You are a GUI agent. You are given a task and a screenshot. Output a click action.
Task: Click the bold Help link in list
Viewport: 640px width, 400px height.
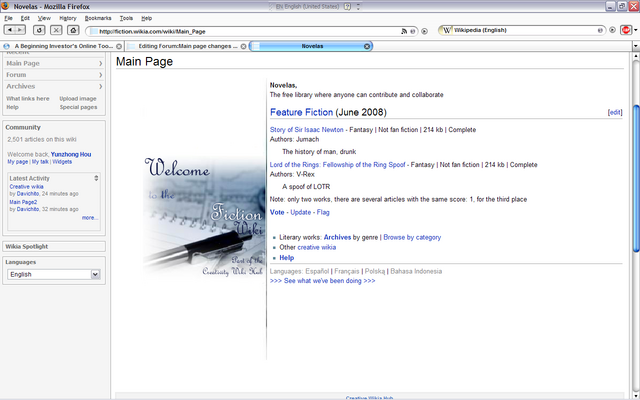coord(287,258)
